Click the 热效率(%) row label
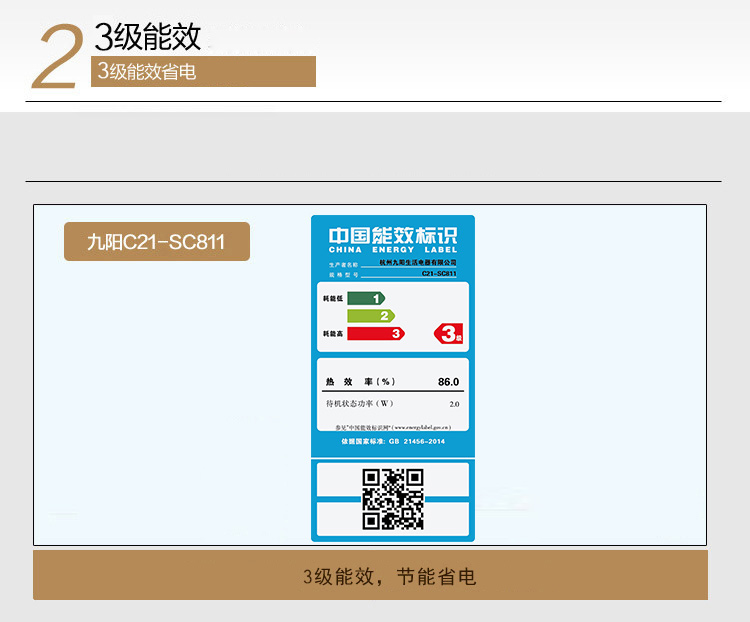Image resolution: width=750 pixels, height=622 pixels. [x=360, y=381]
